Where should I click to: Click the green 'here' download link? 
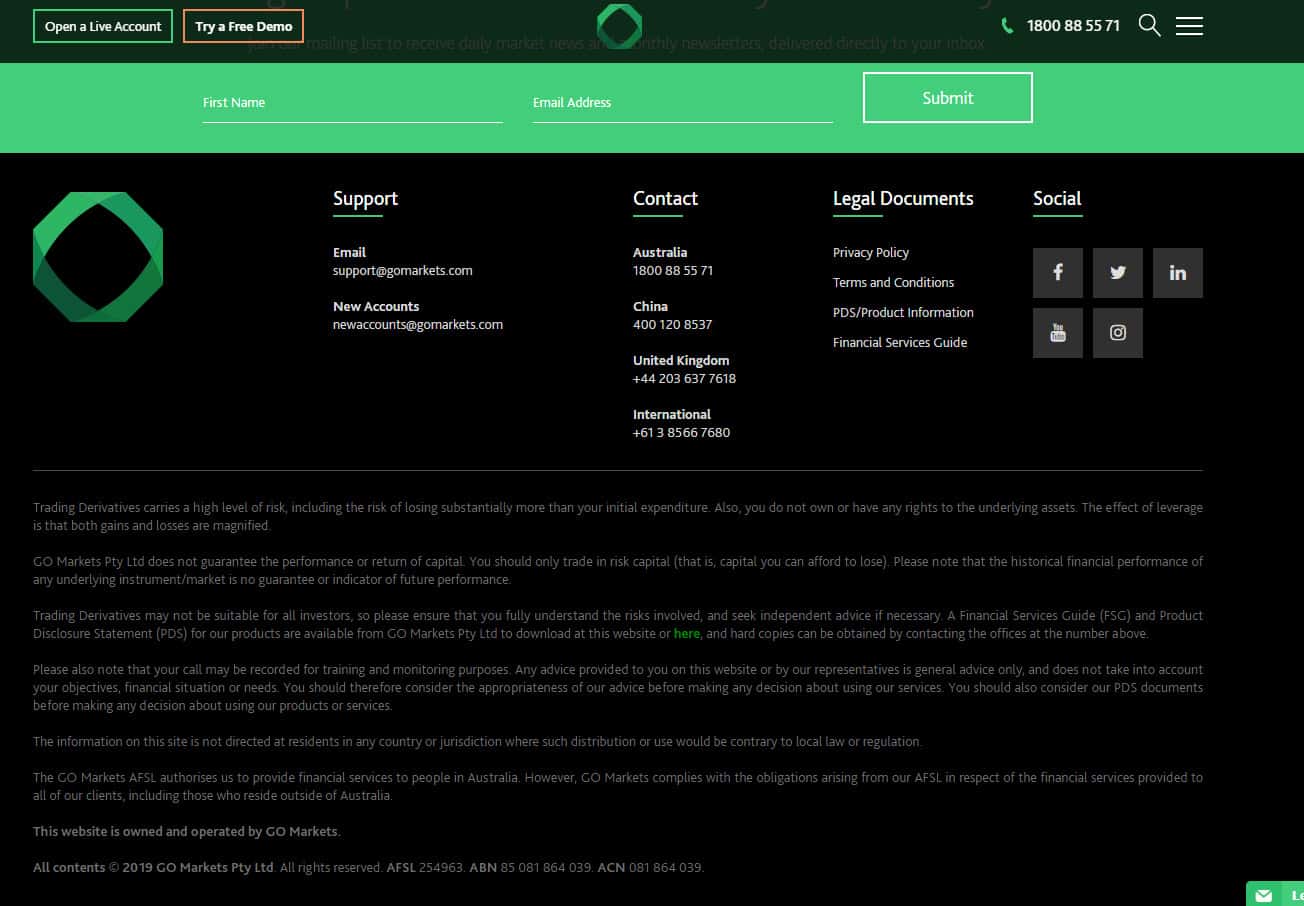pos(687,634)
